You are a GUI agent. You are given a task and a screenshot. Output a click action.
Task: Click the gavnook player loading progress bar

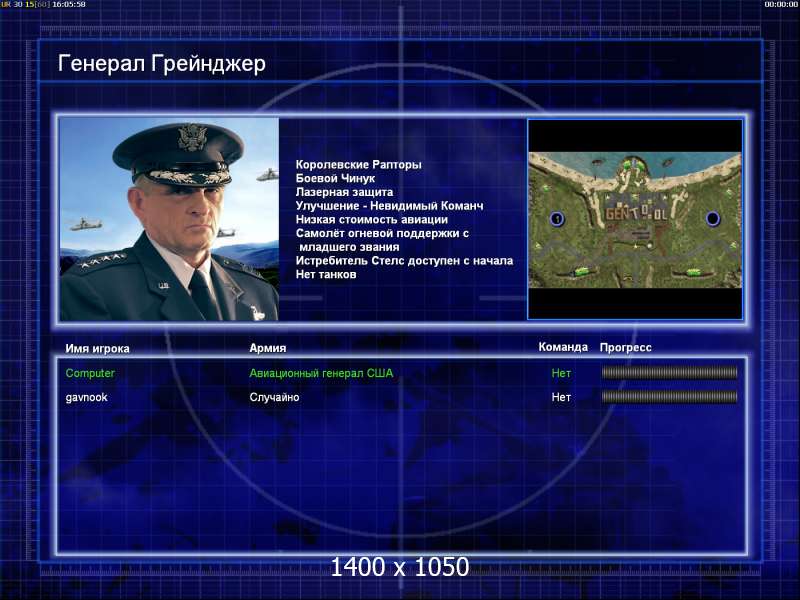coord(669,396)
